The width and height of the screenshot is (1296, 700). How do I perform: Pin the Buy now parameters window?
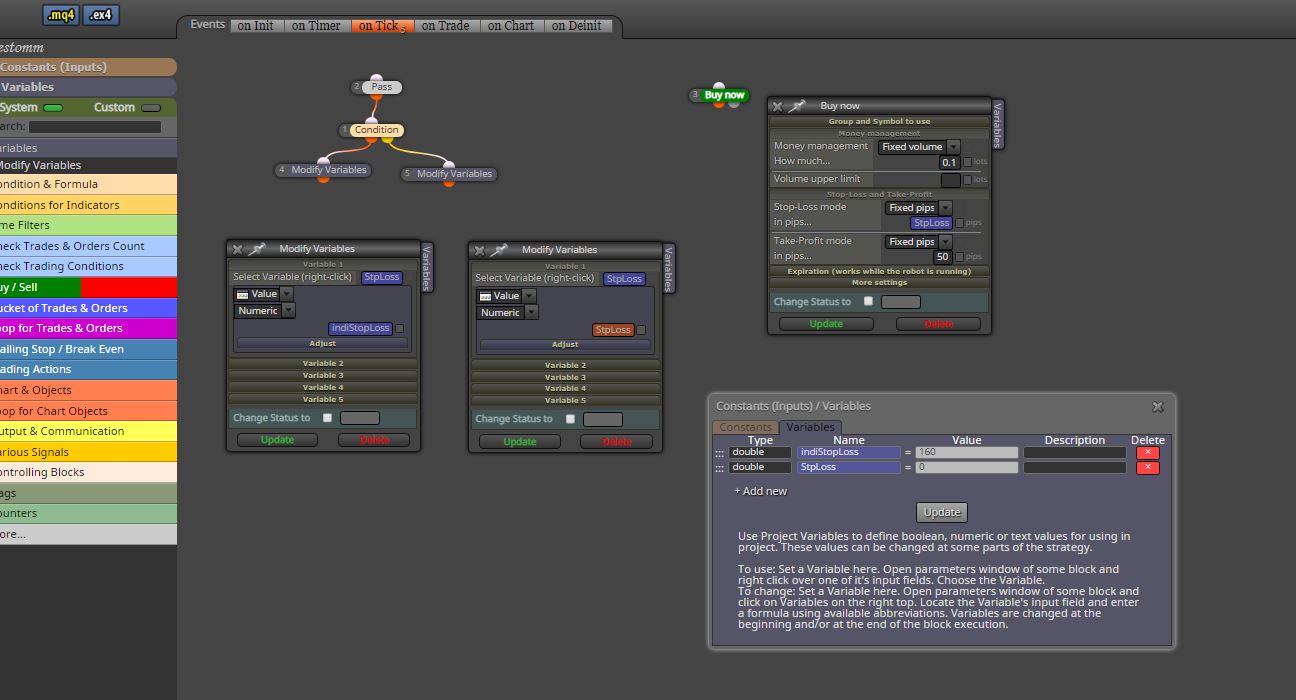[x=797, y=106]
